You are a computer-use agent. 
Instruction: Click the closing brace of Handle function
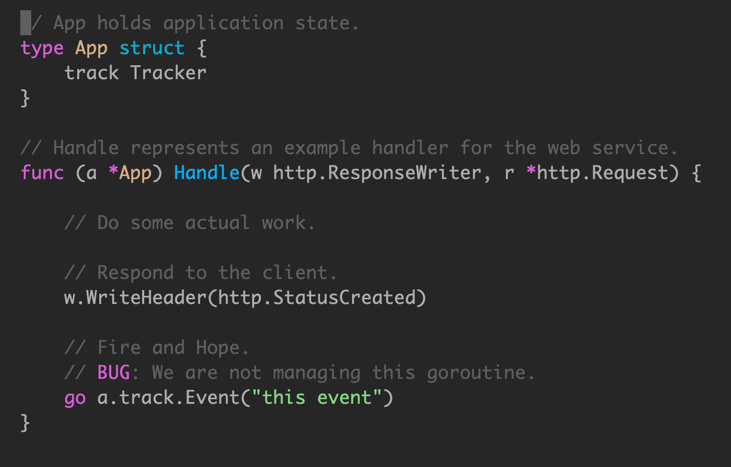pos(25,423)
